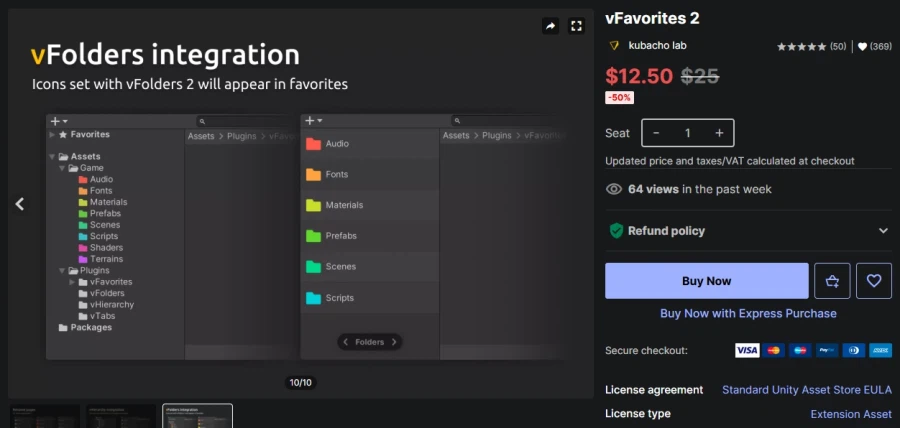Screen dimensions: 900x428
Task: Click the (50) reviews count
Action: coord(838,46)
